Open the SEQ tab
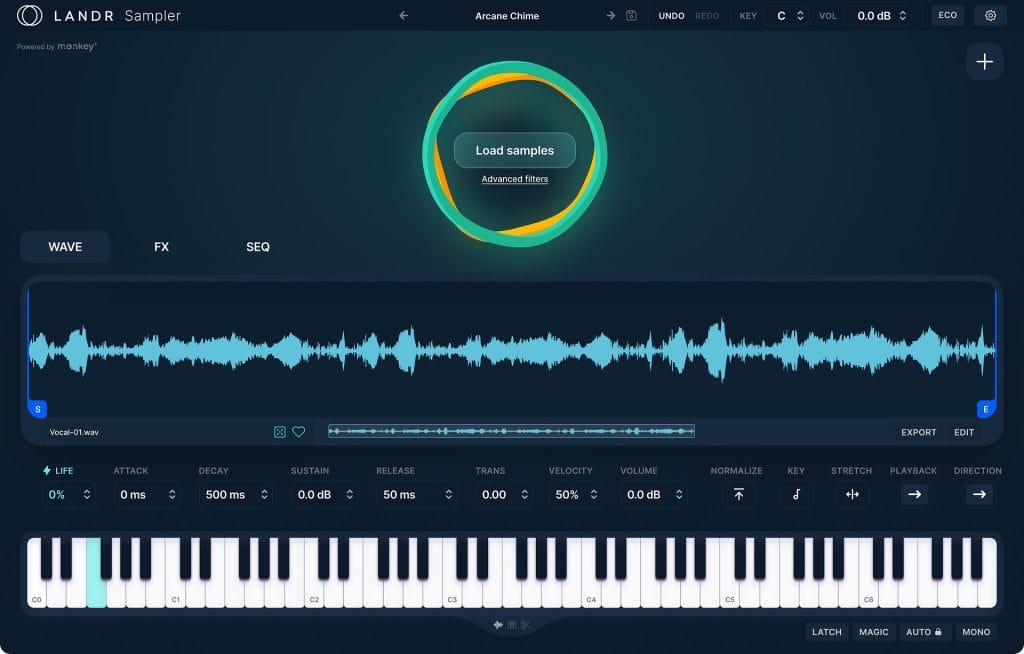 click(257, 246)
